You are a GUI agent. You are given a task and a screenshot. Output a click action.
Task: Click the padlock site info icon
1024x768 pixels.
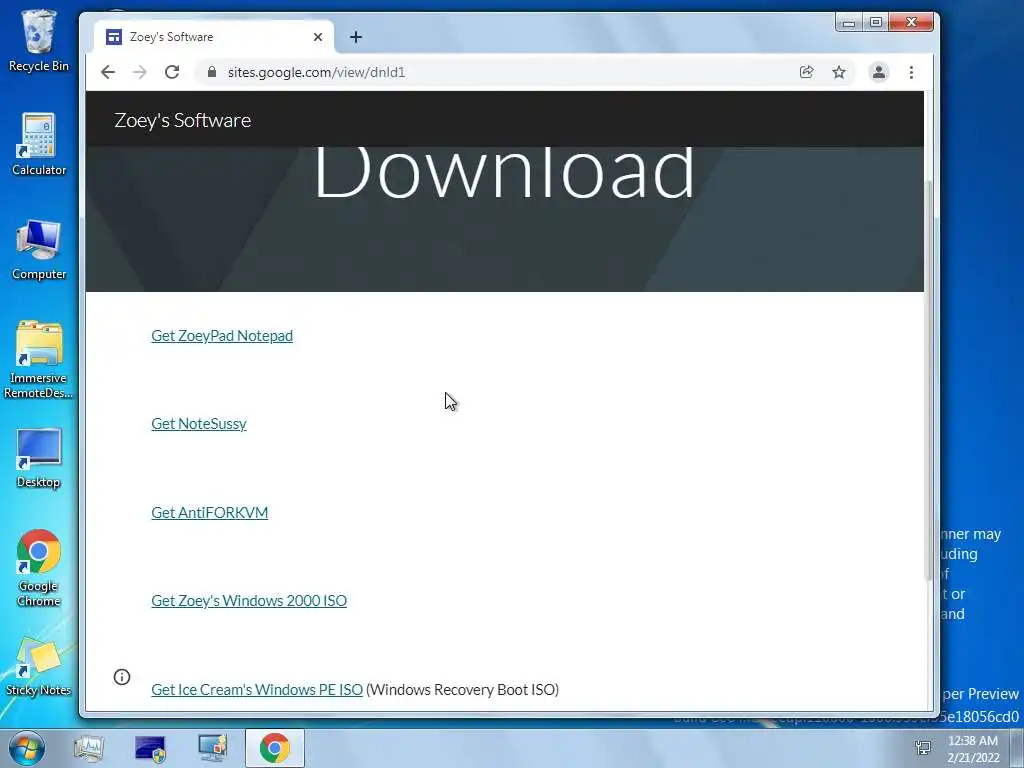tap(212, 72)
